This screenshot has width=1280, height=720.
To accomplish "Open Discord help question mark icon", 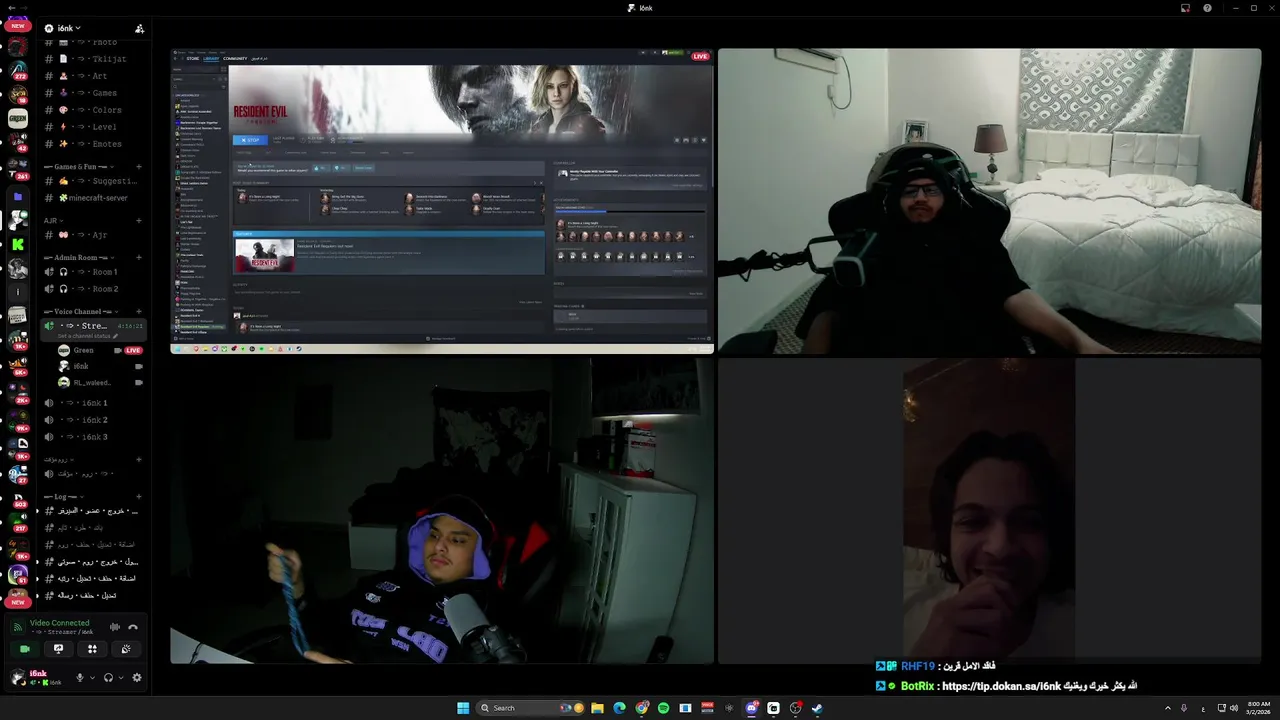I will [1207, 8].
